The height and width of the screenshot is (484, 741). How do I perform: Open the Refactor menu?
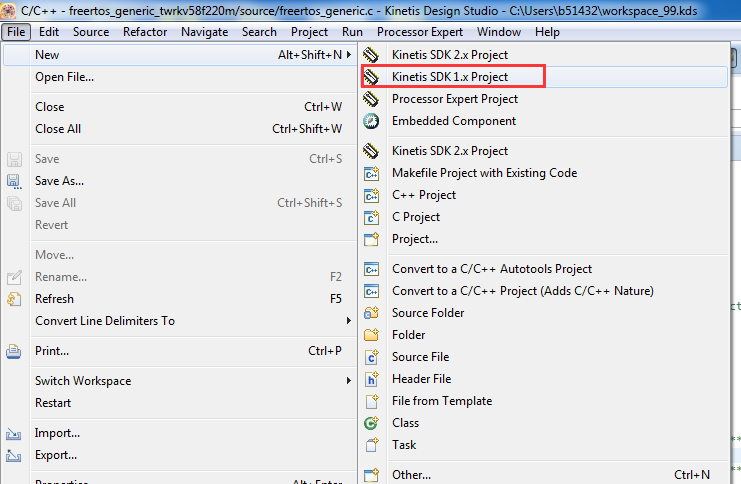coord(145,32)
